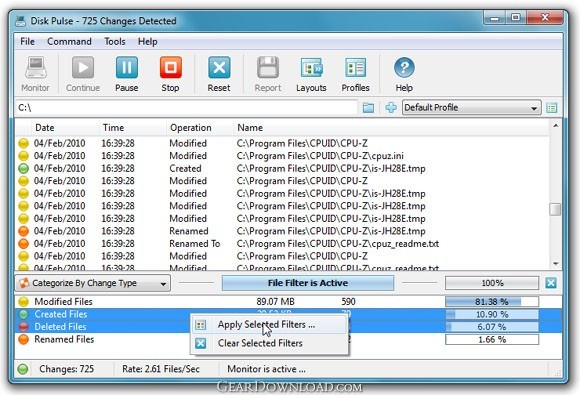
Task: Click the scroll up arrow of change list
Action: (555, 126)
